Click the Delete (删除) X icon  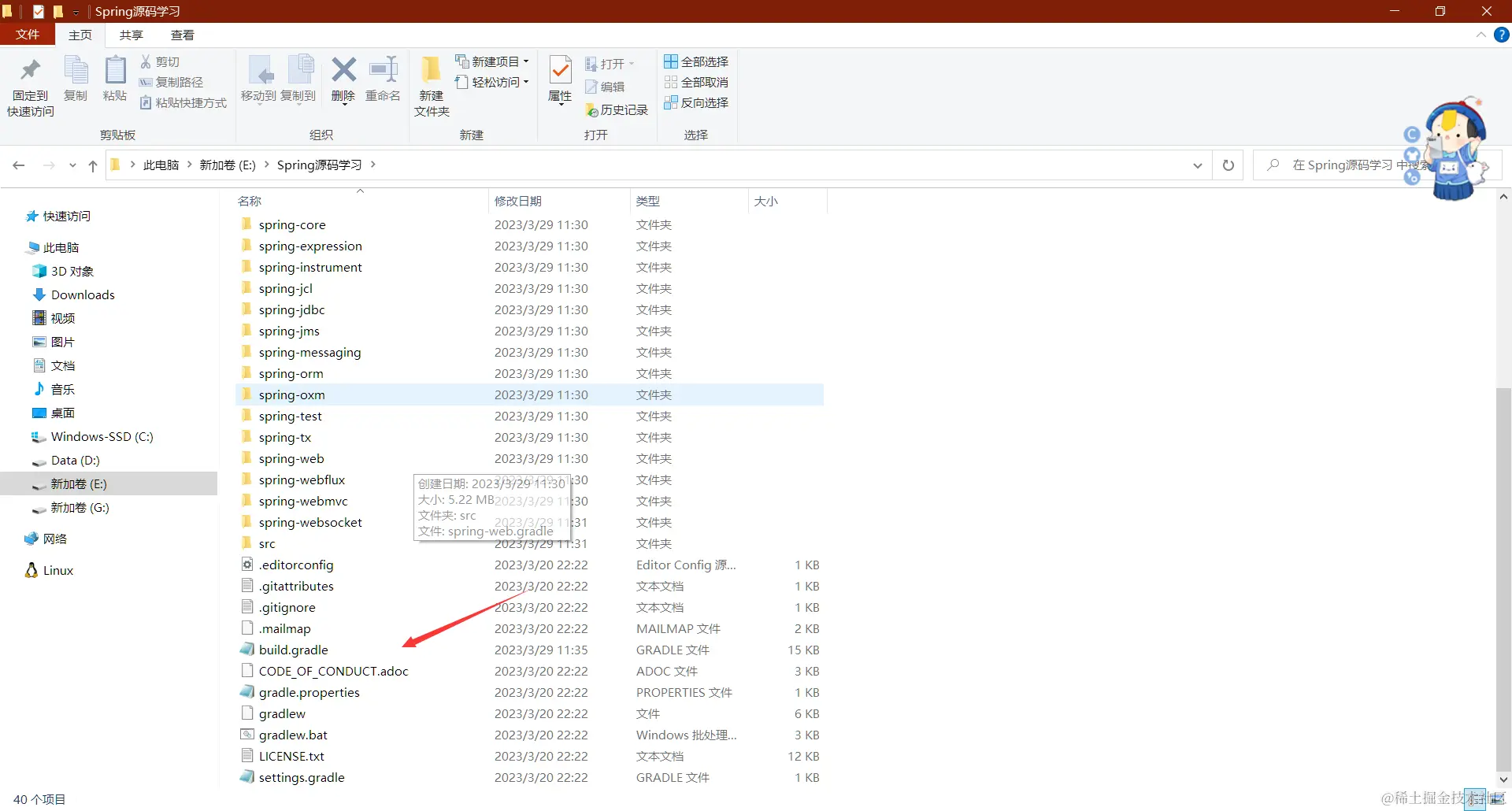point(343,70)
